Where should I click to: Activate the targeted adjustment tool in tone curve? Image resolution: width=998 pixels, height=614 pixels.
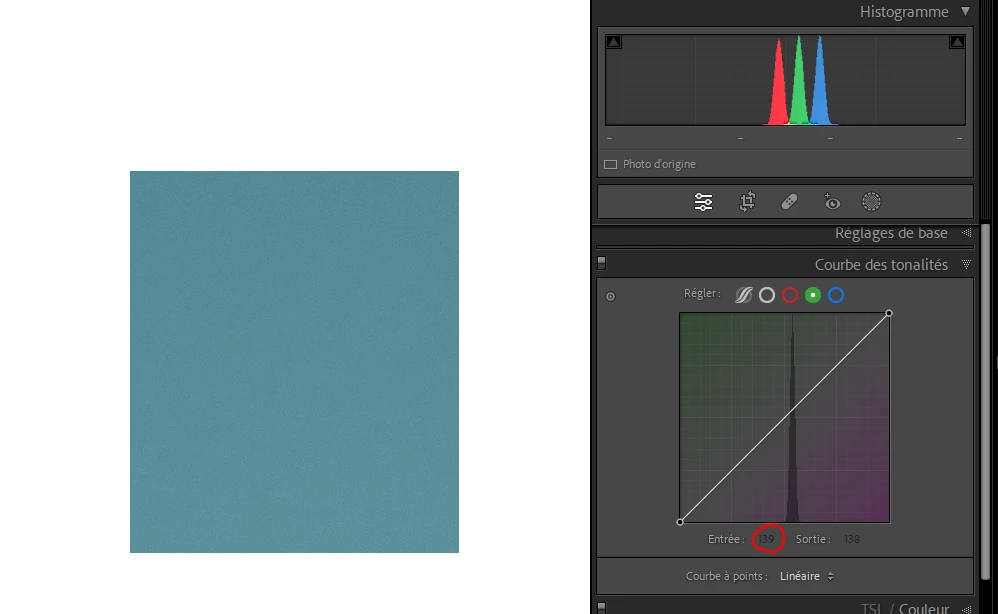click(610, 297)
